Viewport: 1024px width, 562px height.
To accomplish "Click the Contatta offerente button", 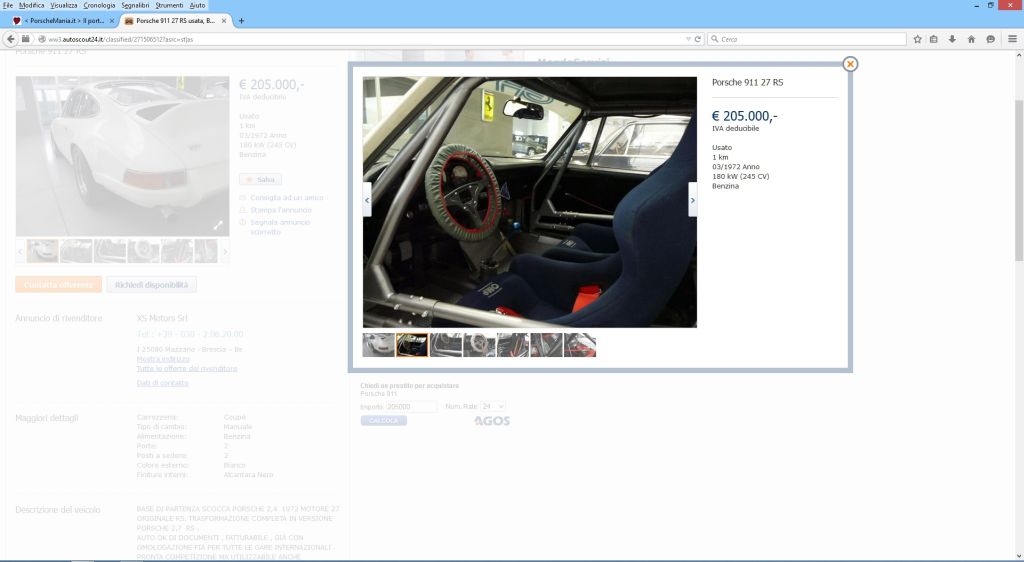I will [x=59, y=285].
